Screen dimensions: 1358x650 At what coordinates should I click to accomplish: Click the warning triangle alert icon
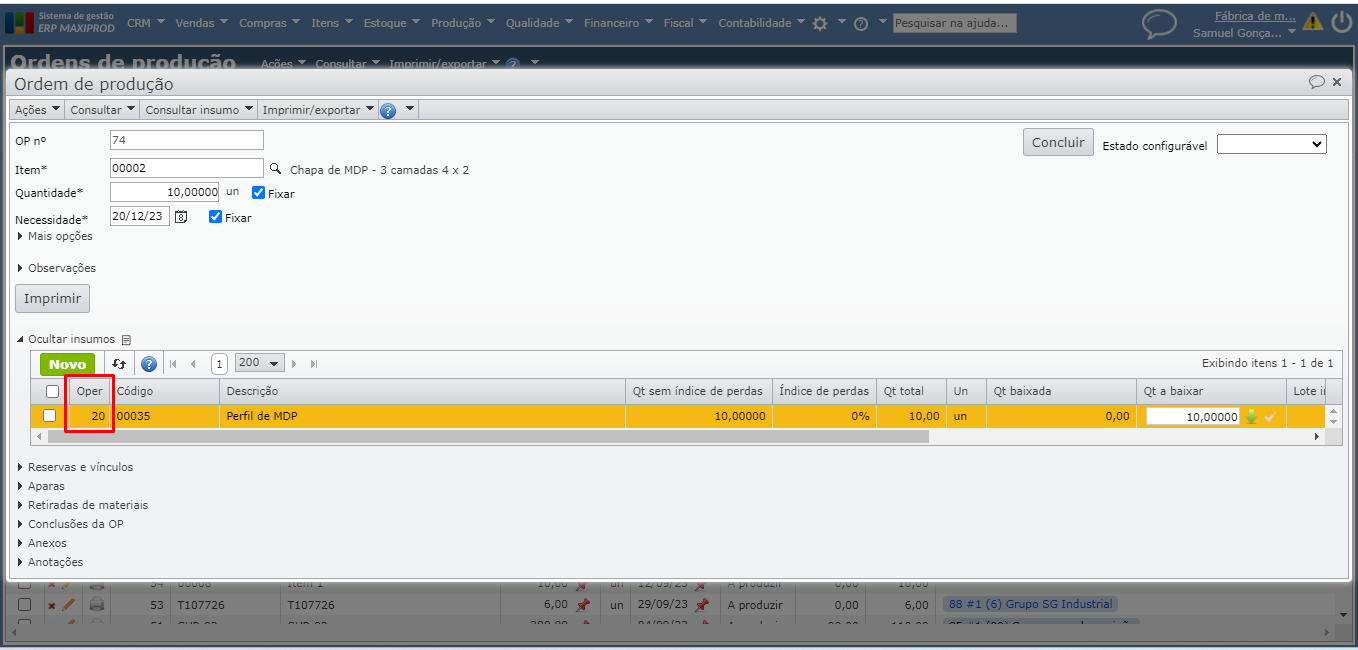point(1313,22)
